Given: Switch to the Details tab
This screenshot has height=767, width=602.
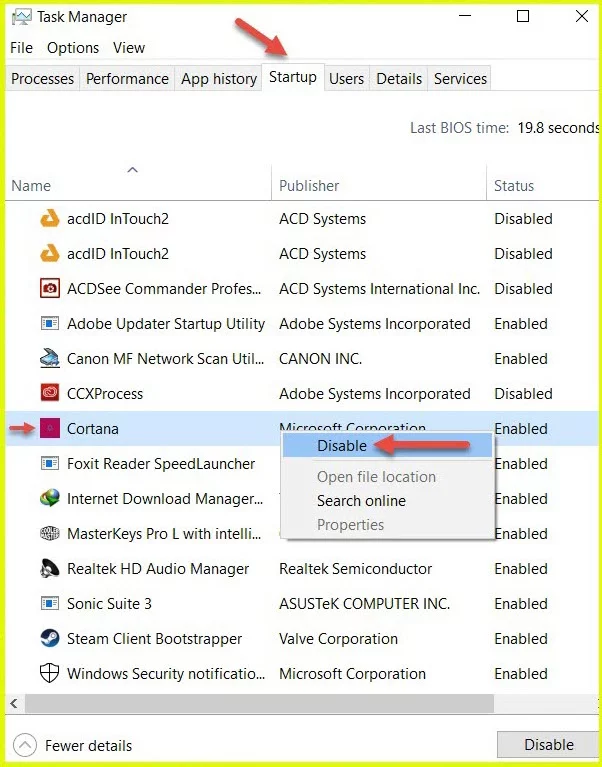Looking at the screenshot, I should point(399,79).
